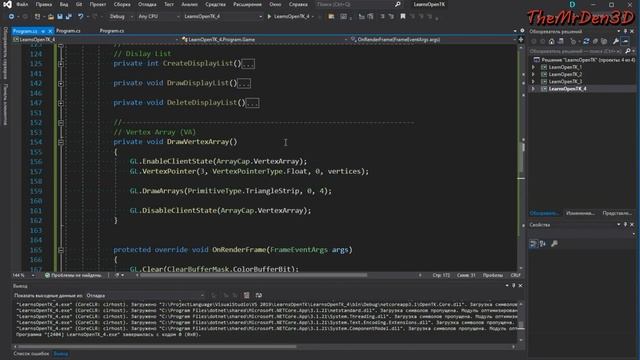The width and height of the screenshot is (640, 360).
Task: Open the Правка menu
Action: click(x=44, y=4)
